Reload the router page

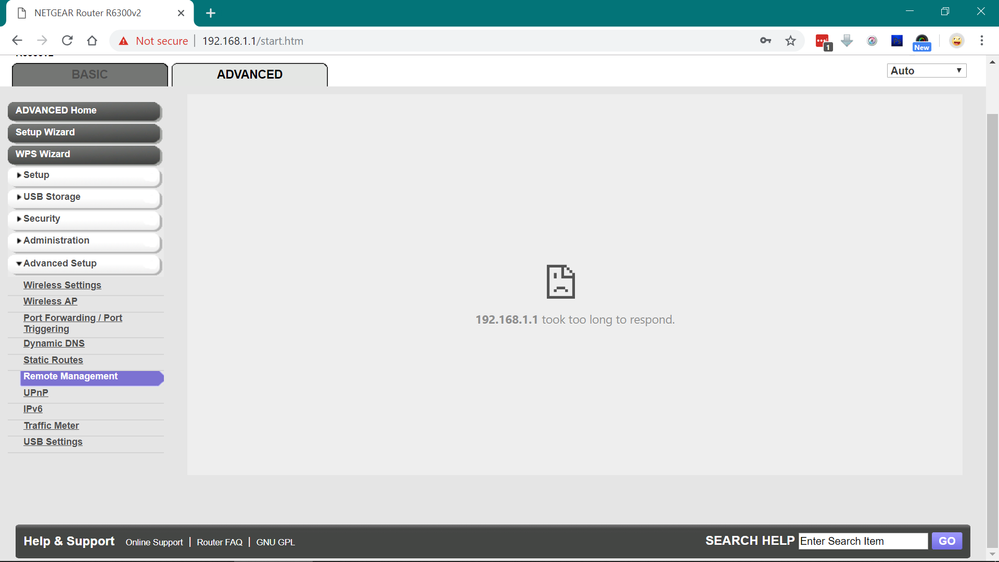(x=67, y=41)
